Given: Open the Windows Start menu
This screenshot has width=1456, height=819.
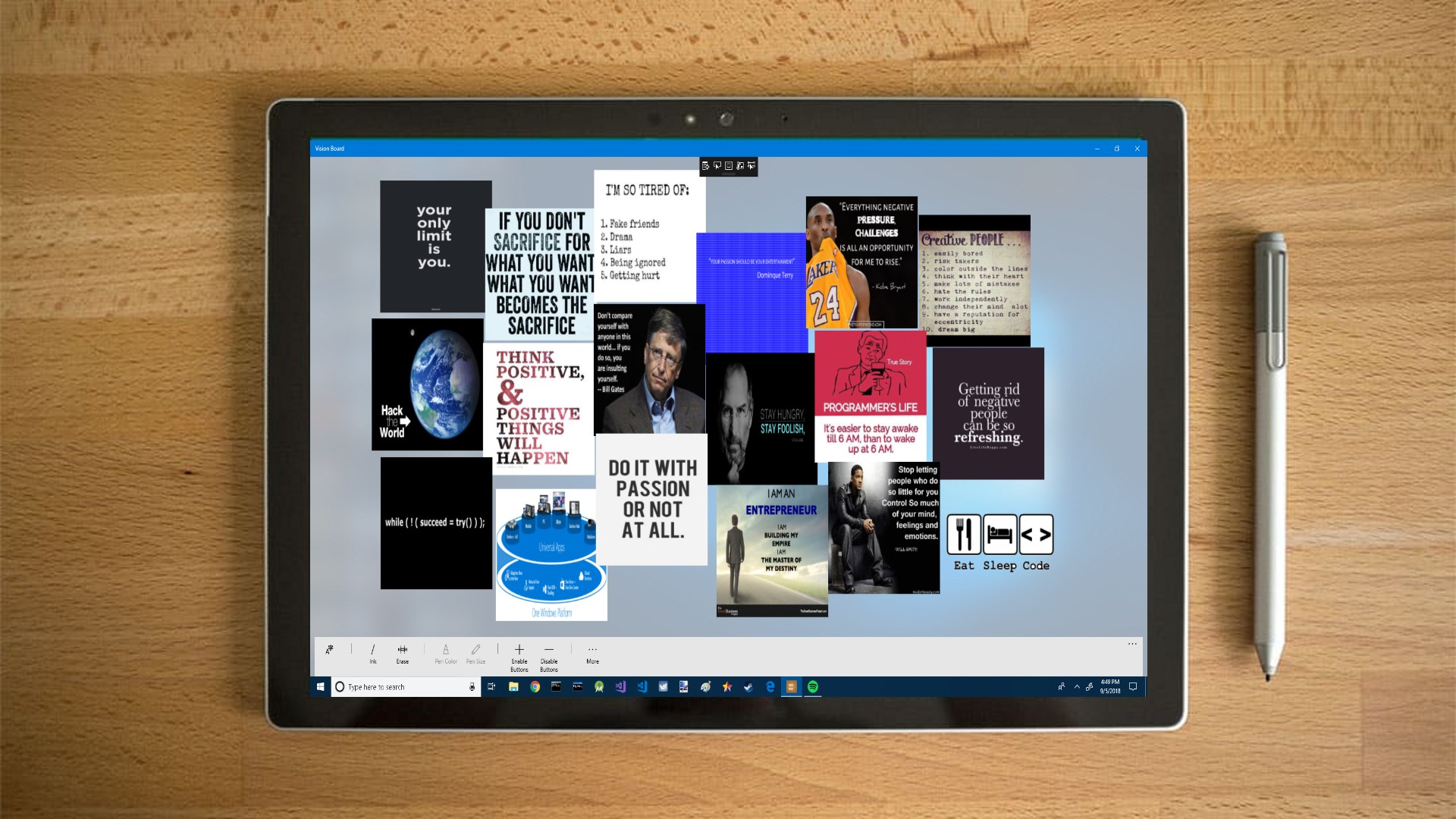Looking at the screenshot, I should pyautogui.click(x=321, y=687).
